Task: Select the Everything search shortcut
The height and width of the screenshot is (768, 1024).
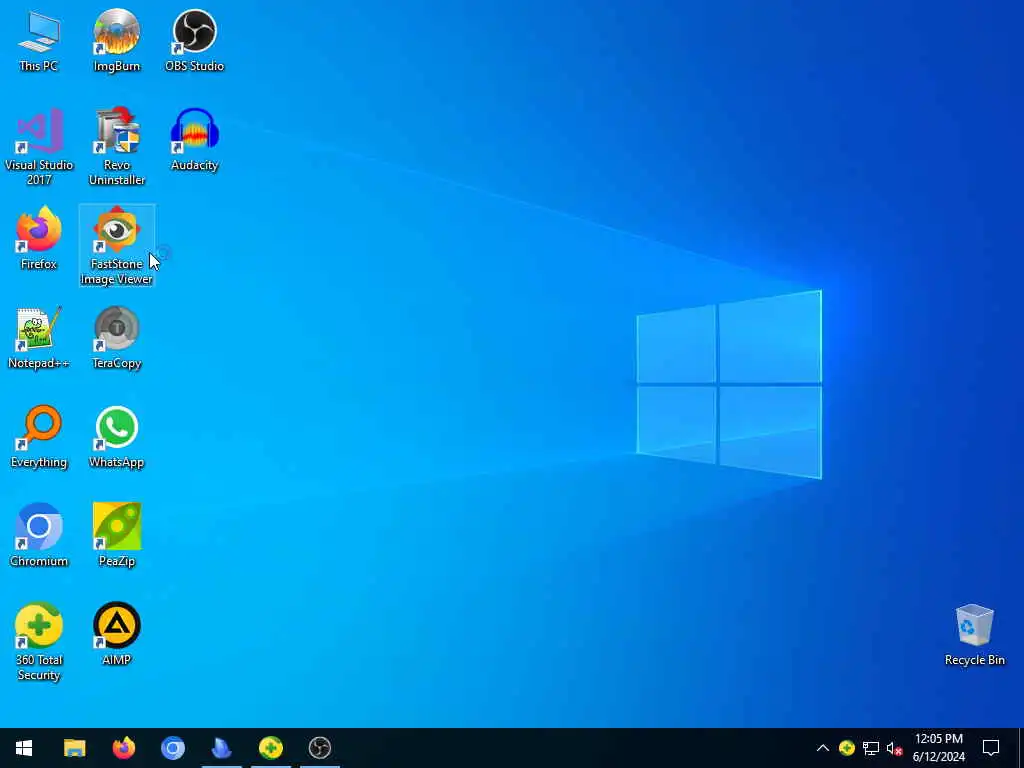Action: [39, 437]
